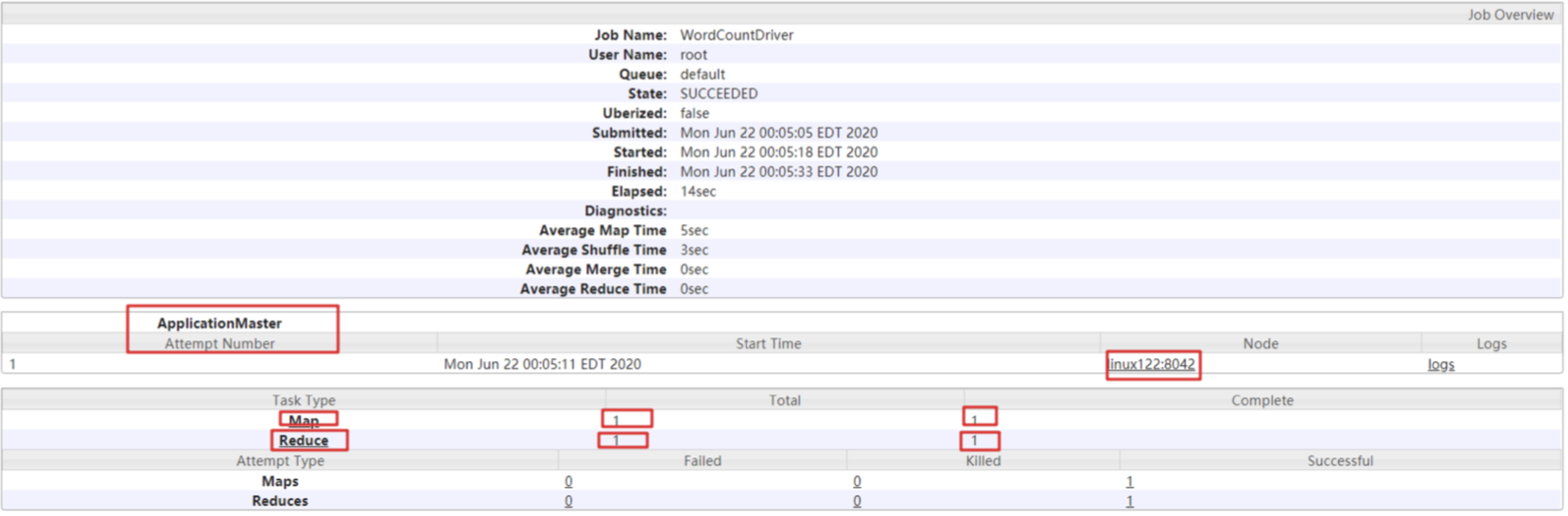Open the linux122:8042 node link
This screenshot has height=516, width=1568.
pyautogui.click(x=1153, y=365)
